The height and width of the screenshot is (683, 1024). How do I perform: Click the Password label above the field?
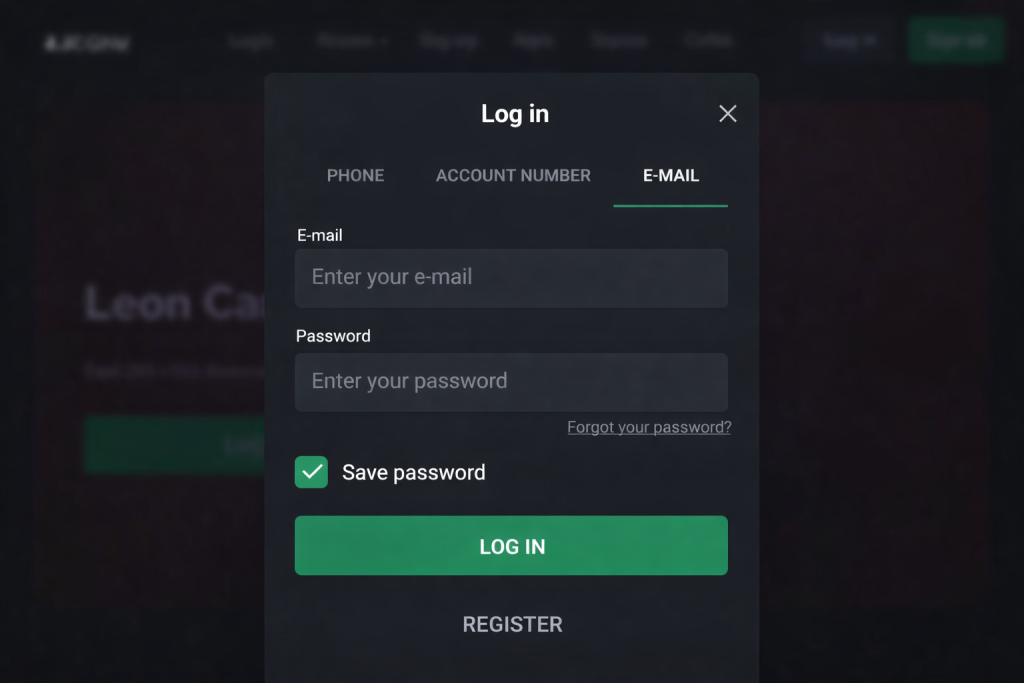tap(333, 336)
